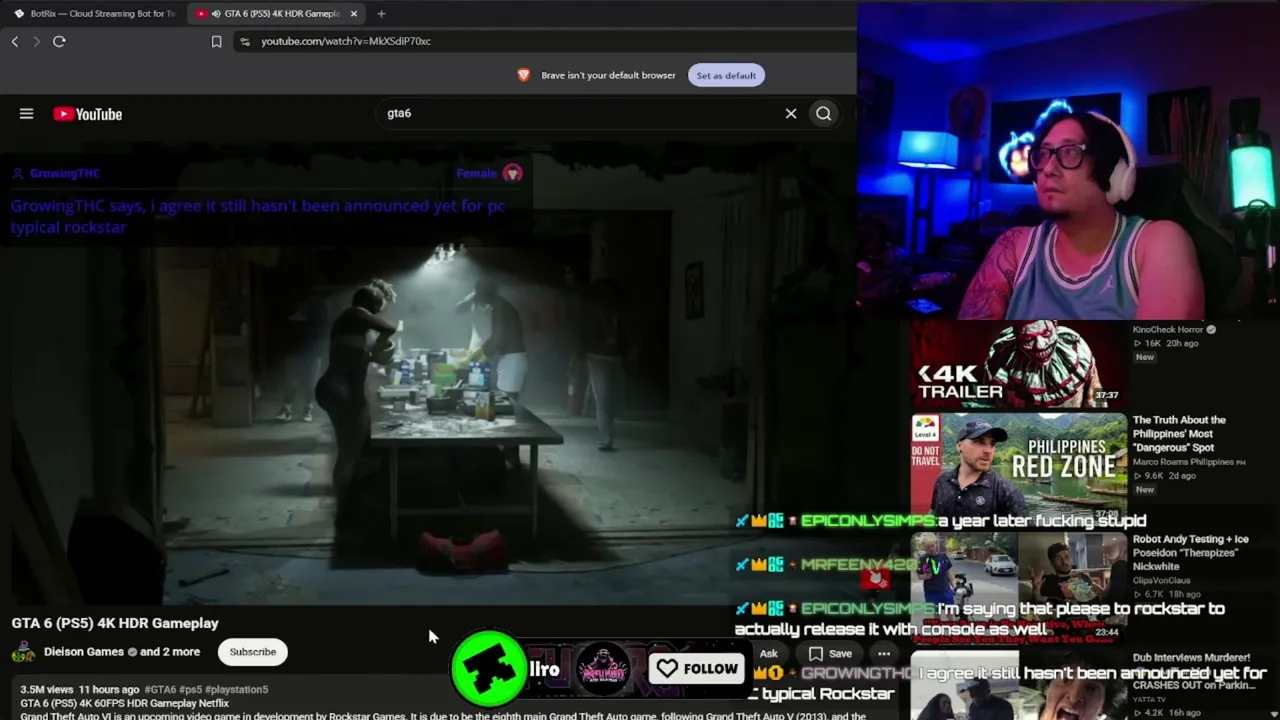Select the GTA 6 (PS5) 4K HDR tab
Screen dimensions: 1280x720
[276, 14]
